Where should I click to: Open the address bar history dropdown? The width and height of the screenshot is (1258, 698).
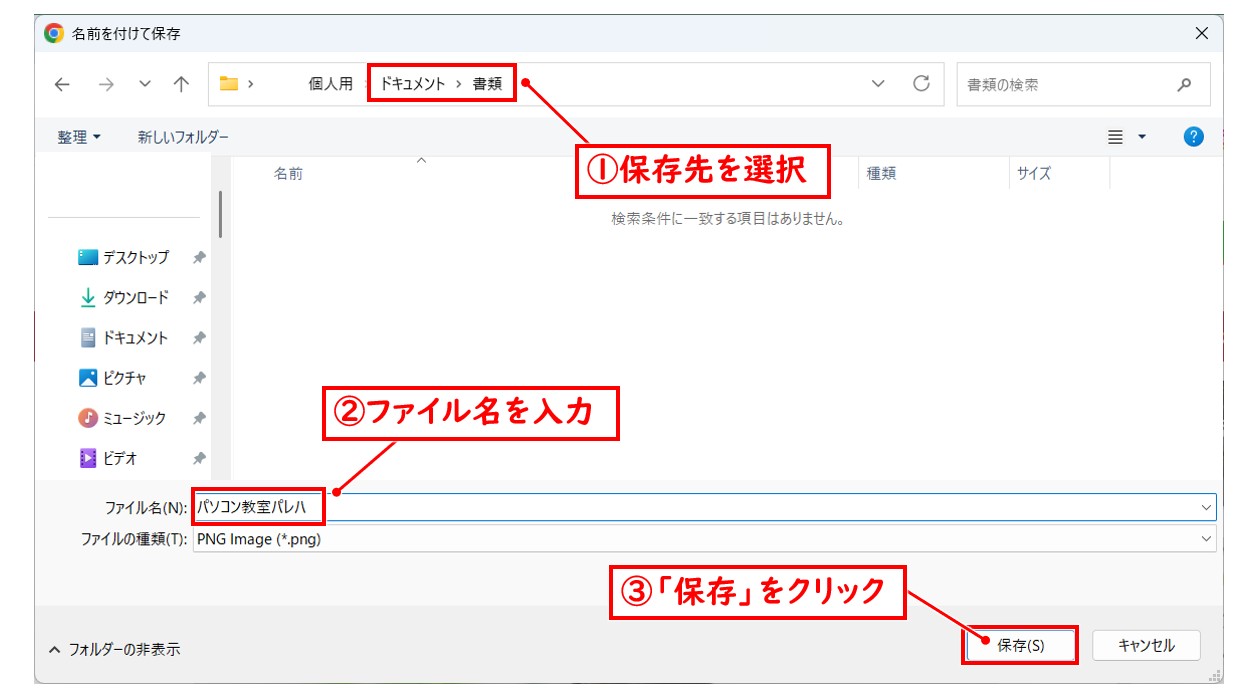pyautogui.click(x=877, y=84)
